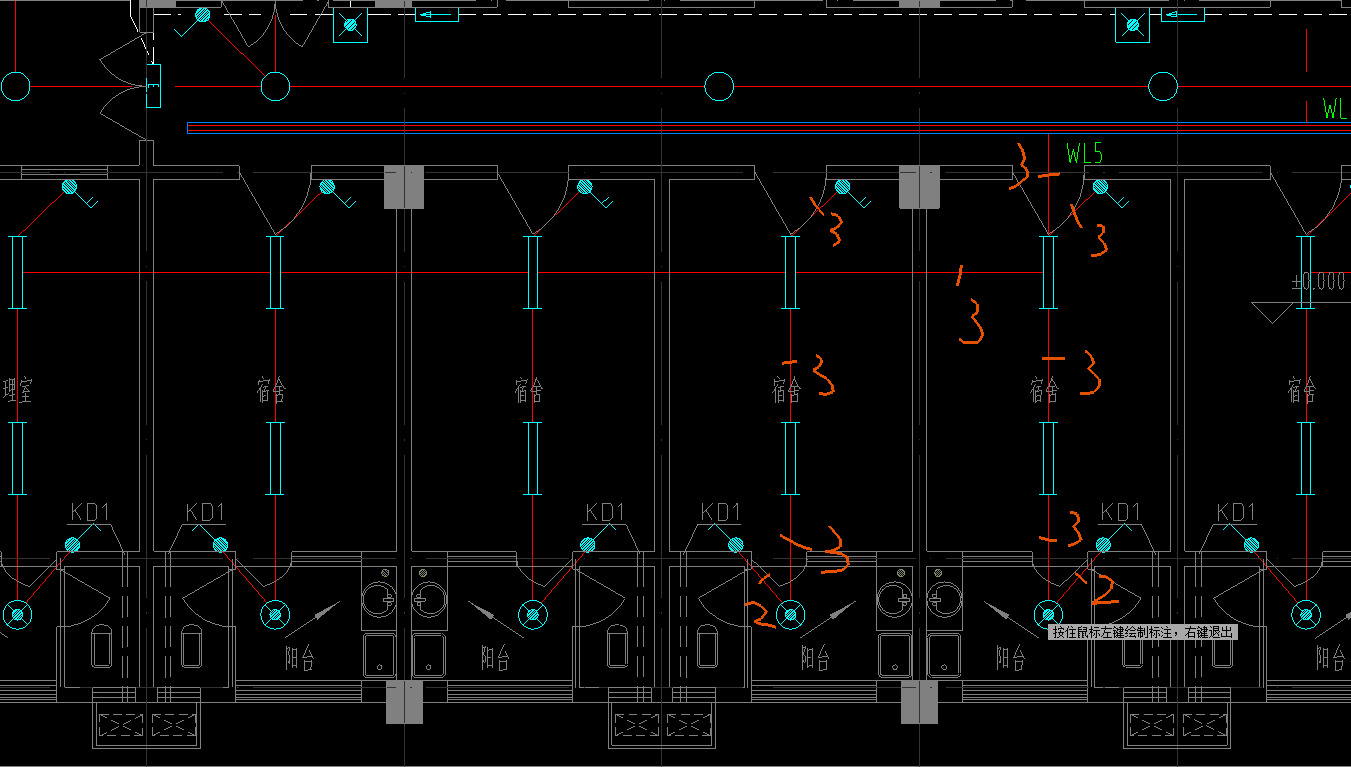Viewport: 1351px width, 767px height.
Task: Select the long red horizontal wire crossing the dorm rooms
Action: [535, 272]
